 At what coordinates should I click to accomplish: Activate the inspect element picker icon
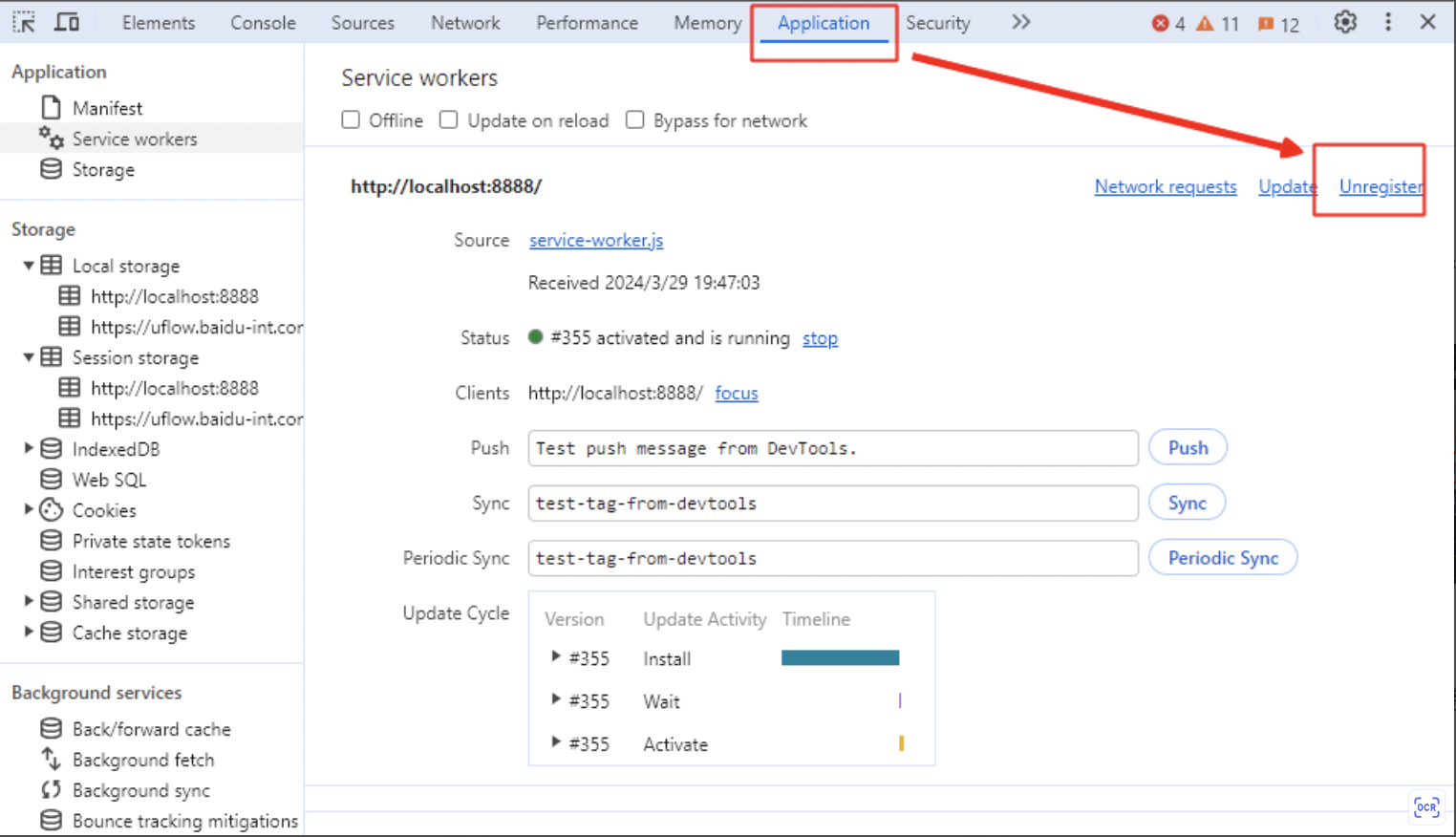point(24,22)
